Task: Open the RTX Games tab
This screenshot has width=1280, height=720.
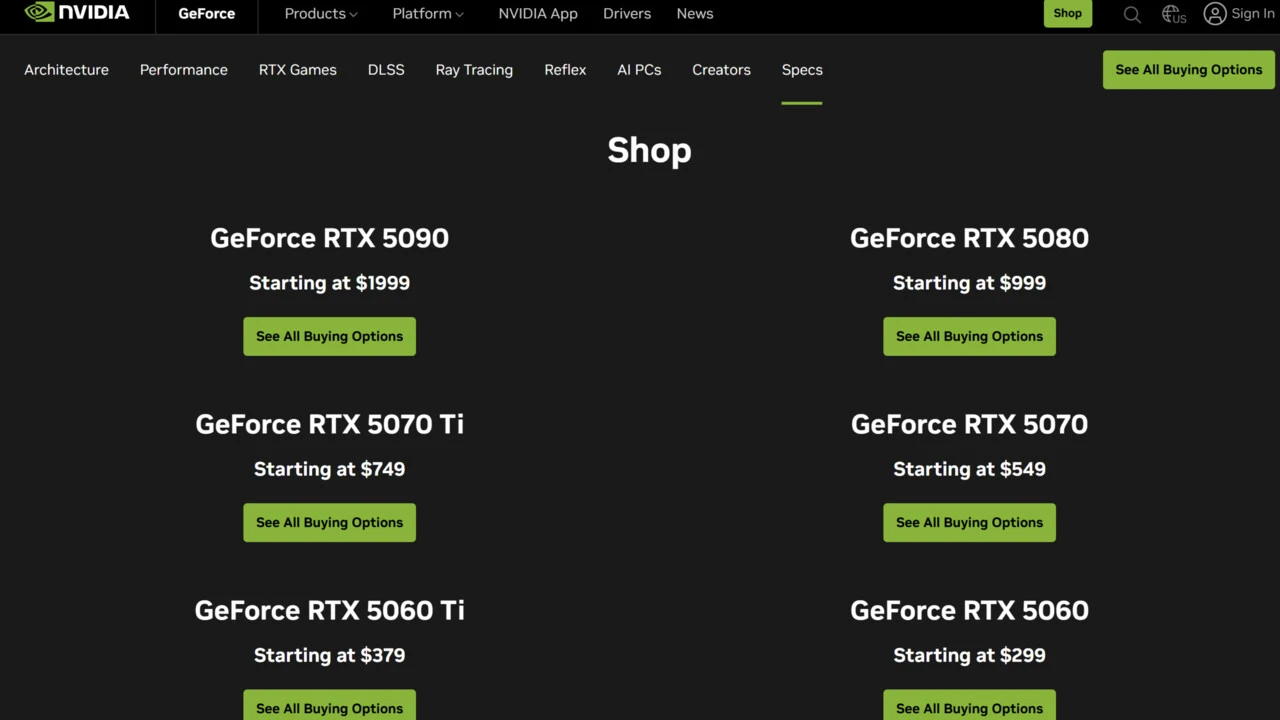Action: tap(298, 70)
